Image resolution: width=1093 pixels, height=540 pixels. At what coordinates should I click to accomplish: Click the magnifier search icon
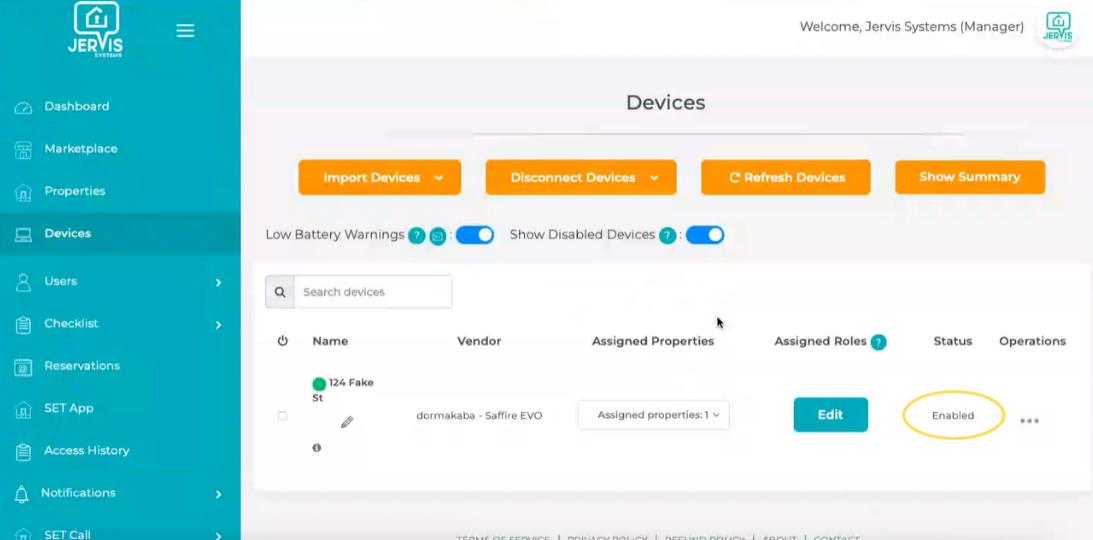click(x=280, y=292)
